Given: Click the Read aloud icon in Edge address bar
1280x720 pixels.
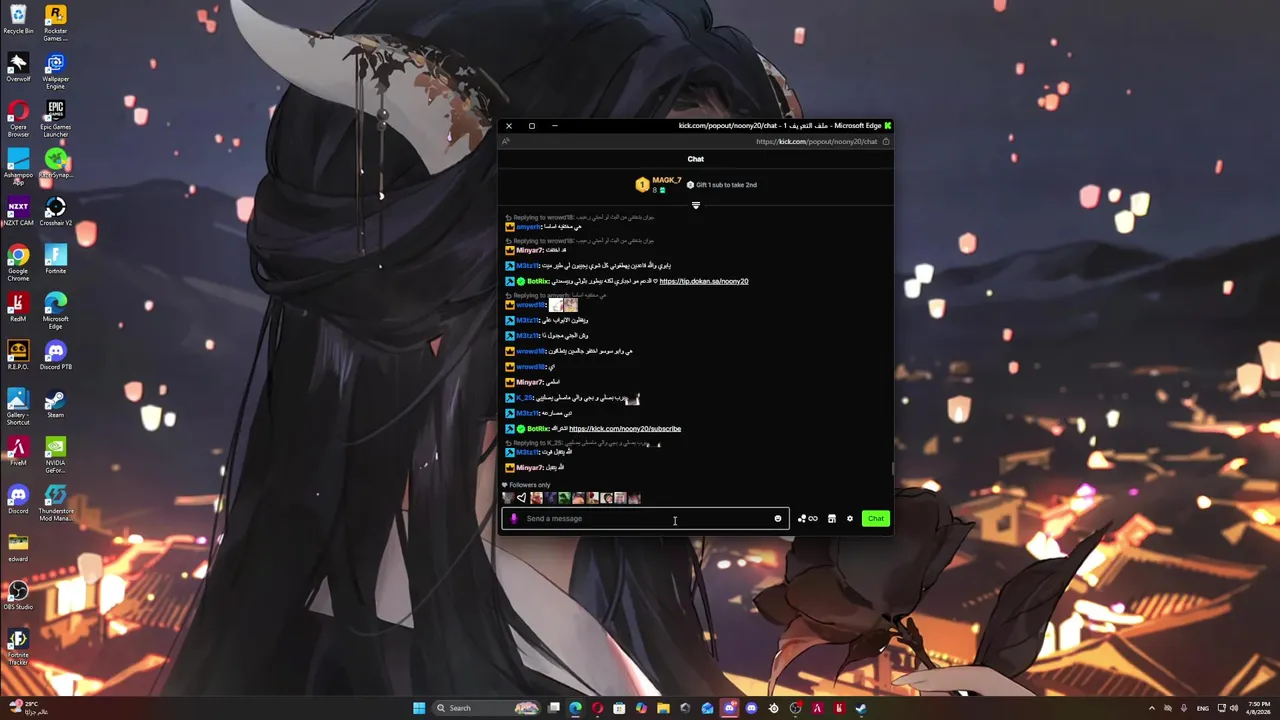Looking at the screenshot, I should (x=506, y=142).
